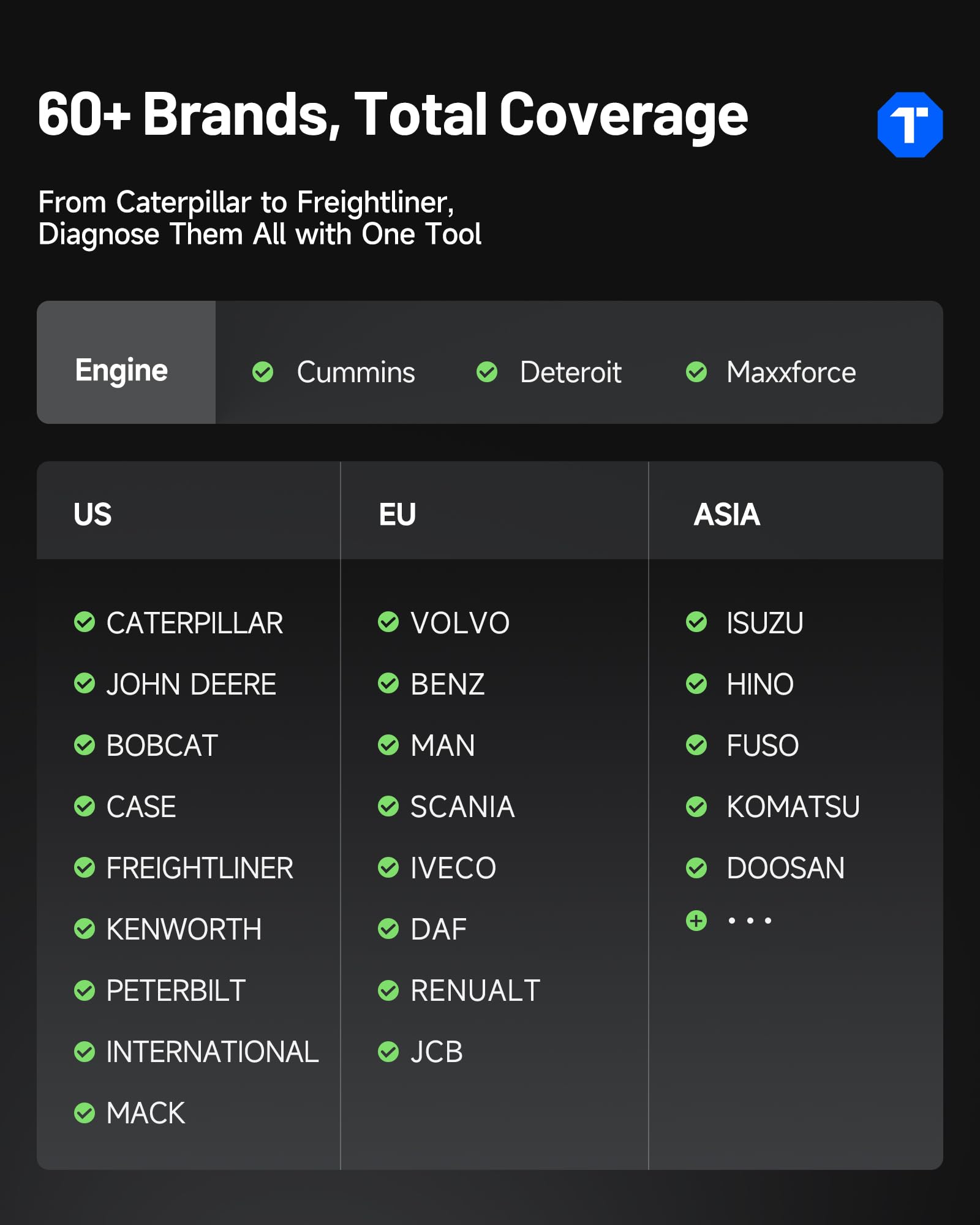Click the green check next to ISUZU
The width and height of the screenshot is (980, 1225).
click(696, 622)
